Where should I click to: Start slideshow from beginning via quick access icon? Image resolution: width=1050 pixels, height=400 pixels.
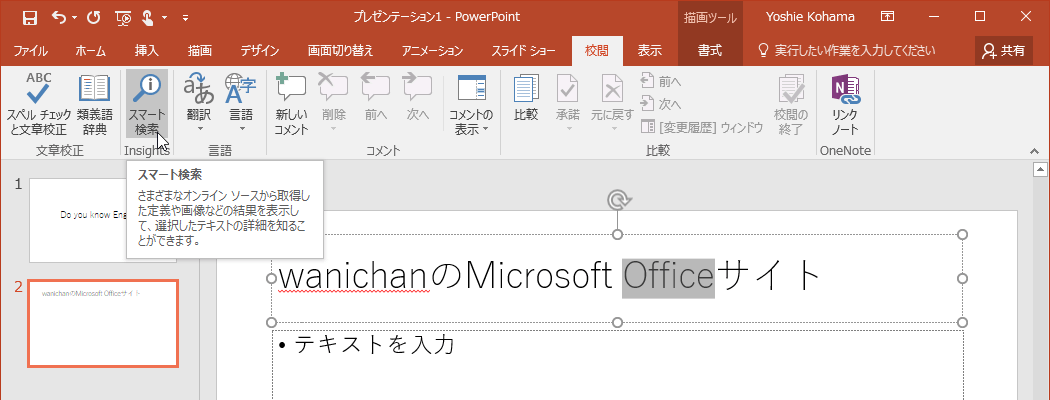coord(123,17)
